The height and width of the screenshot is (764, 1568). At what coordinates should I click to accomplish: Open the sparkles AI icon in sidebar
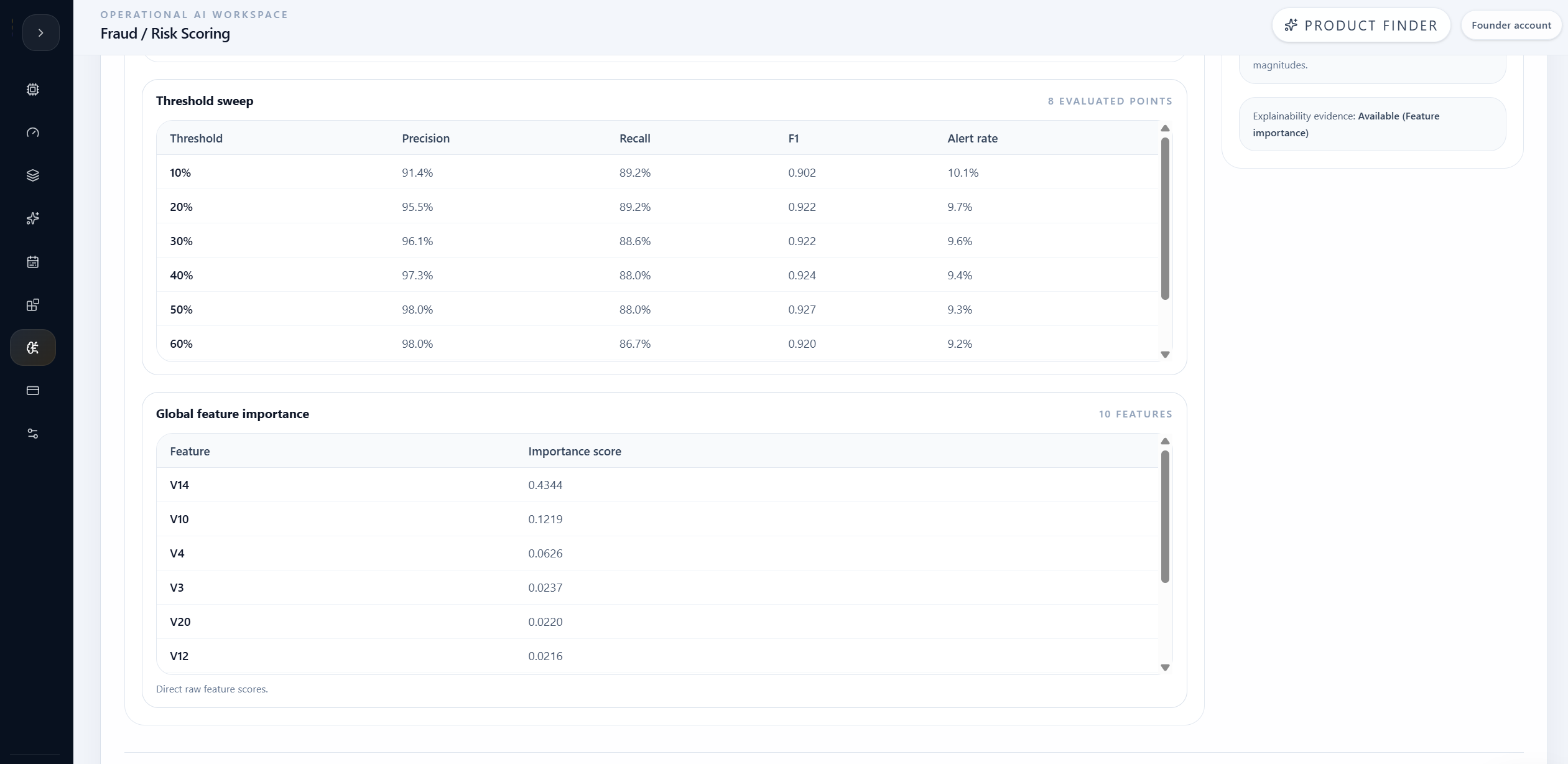(33, 218)
